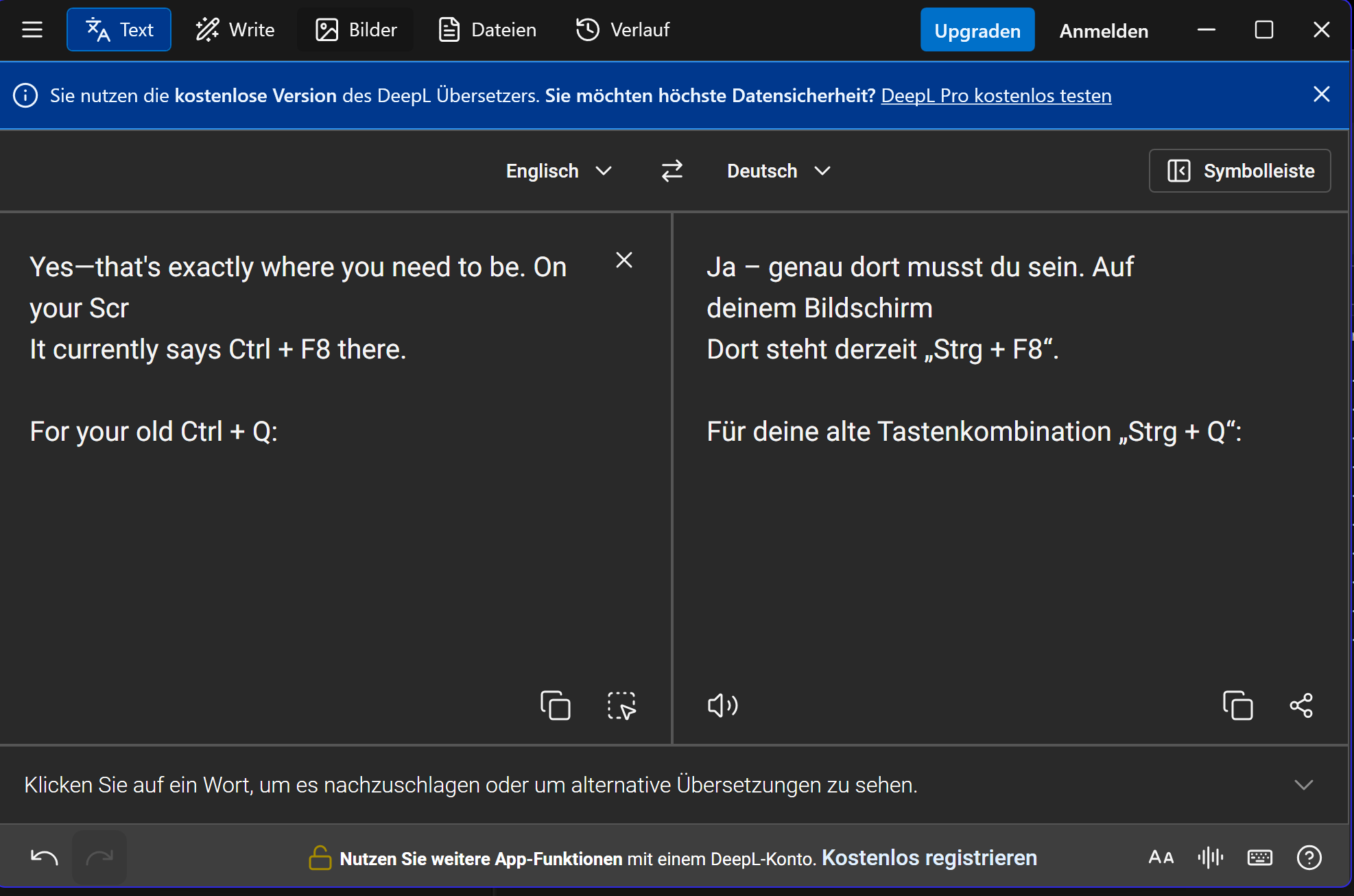Redo the last change

pyautogui.click(x=99, y=858)
